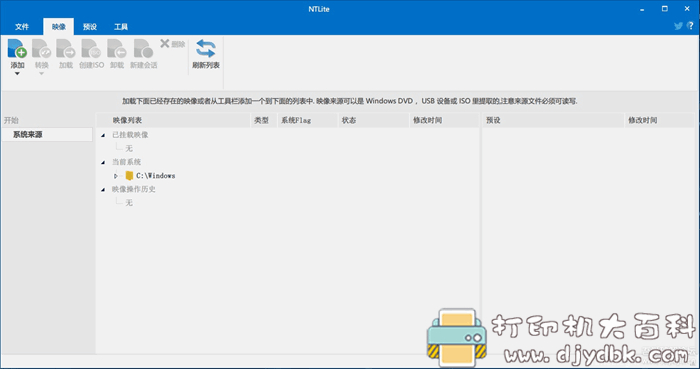Open the 添加 dropdown arrow
The width and height of the screenshot is (700, 369).
coord(17,74)
